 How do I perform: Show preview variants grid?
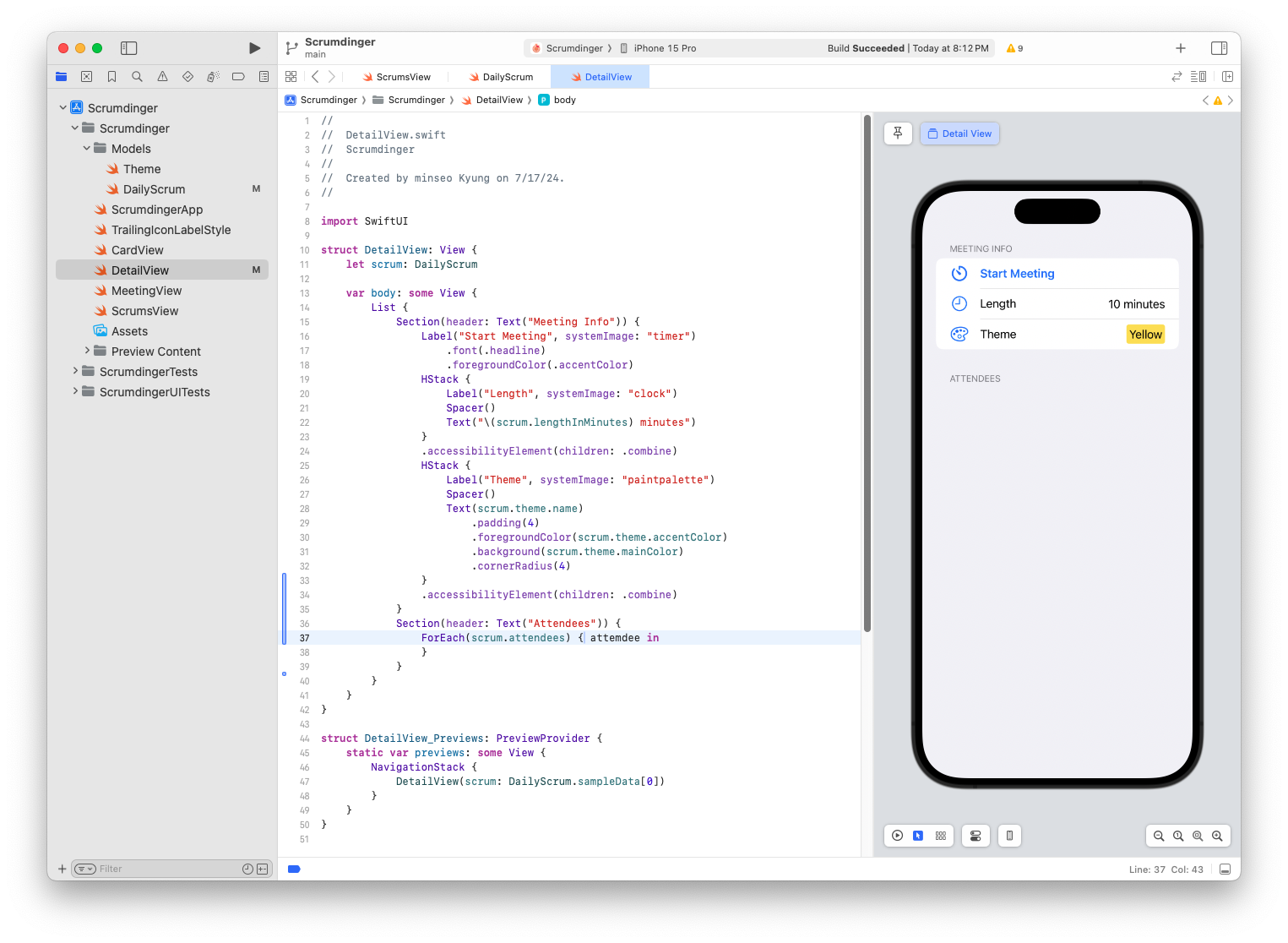[x=940, y=836]
